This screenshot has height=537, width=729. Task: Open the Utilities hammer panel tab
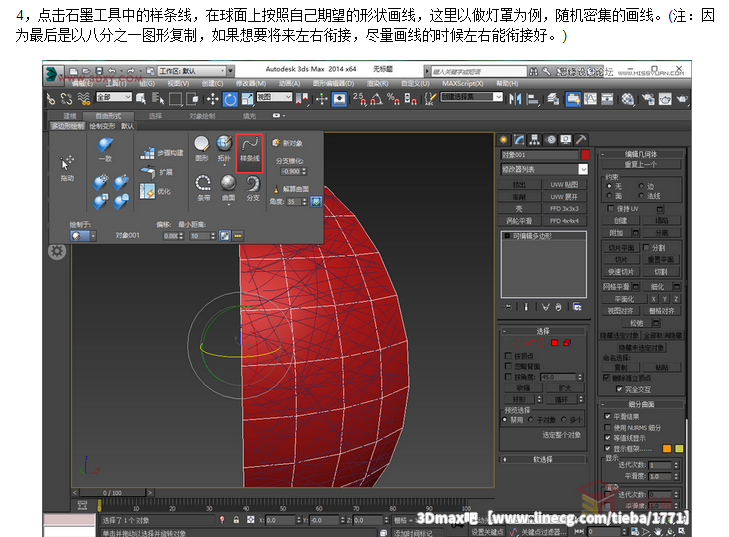pyautogui.click(x=581, y=139)
